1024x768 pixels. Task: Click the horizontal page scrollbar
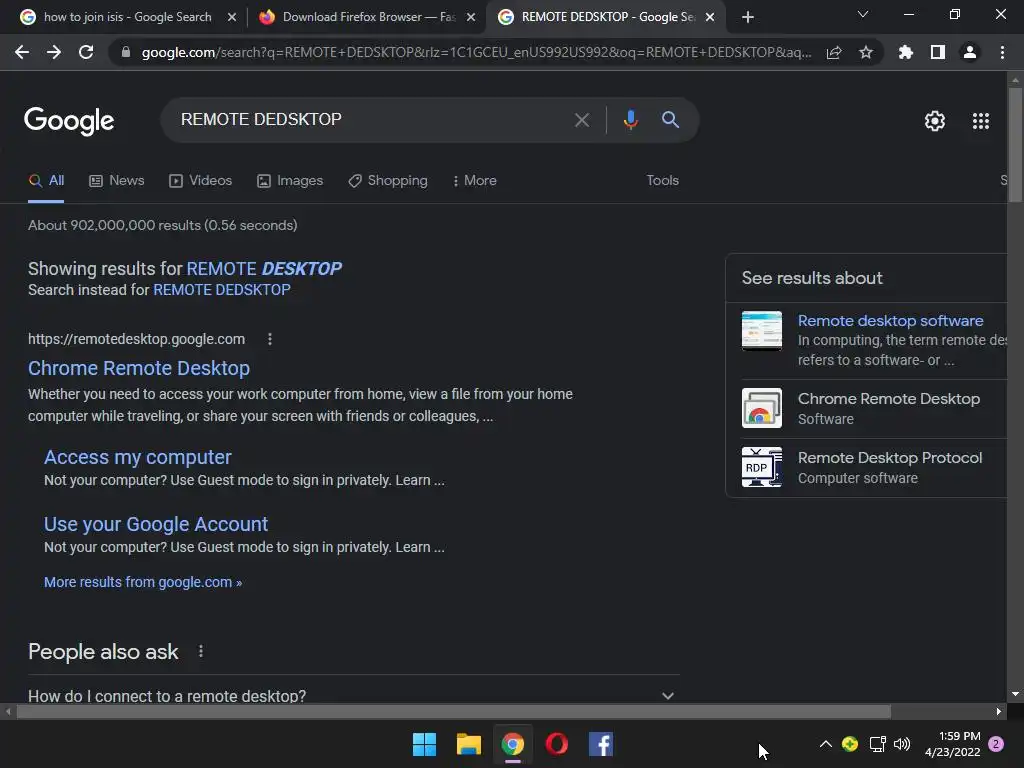[x=453, y=711]
